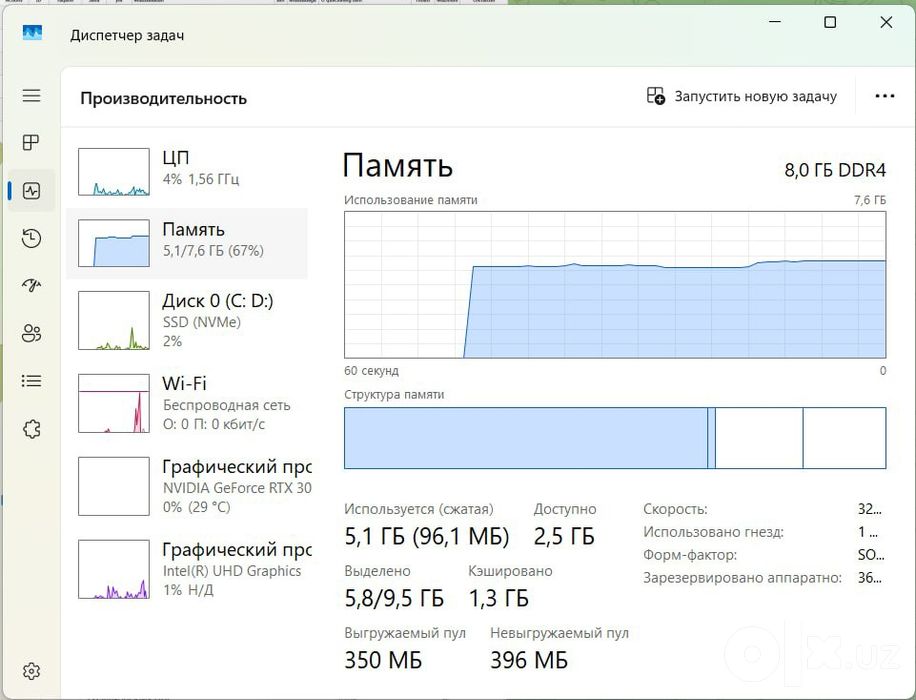This screenshot has width=916, height=700.
Task: Open Task Manager settings gear
Action: [x=32, y=671]
